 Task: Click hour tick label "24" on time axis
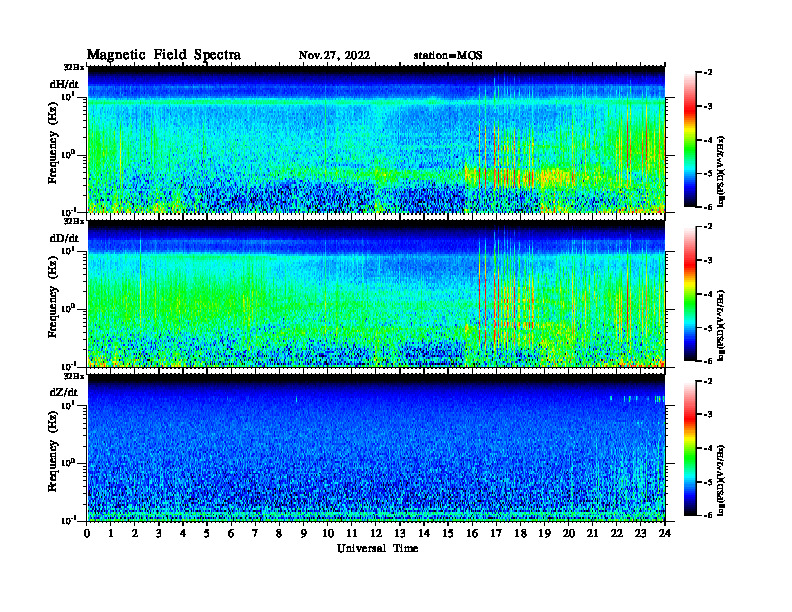point(665,534)
